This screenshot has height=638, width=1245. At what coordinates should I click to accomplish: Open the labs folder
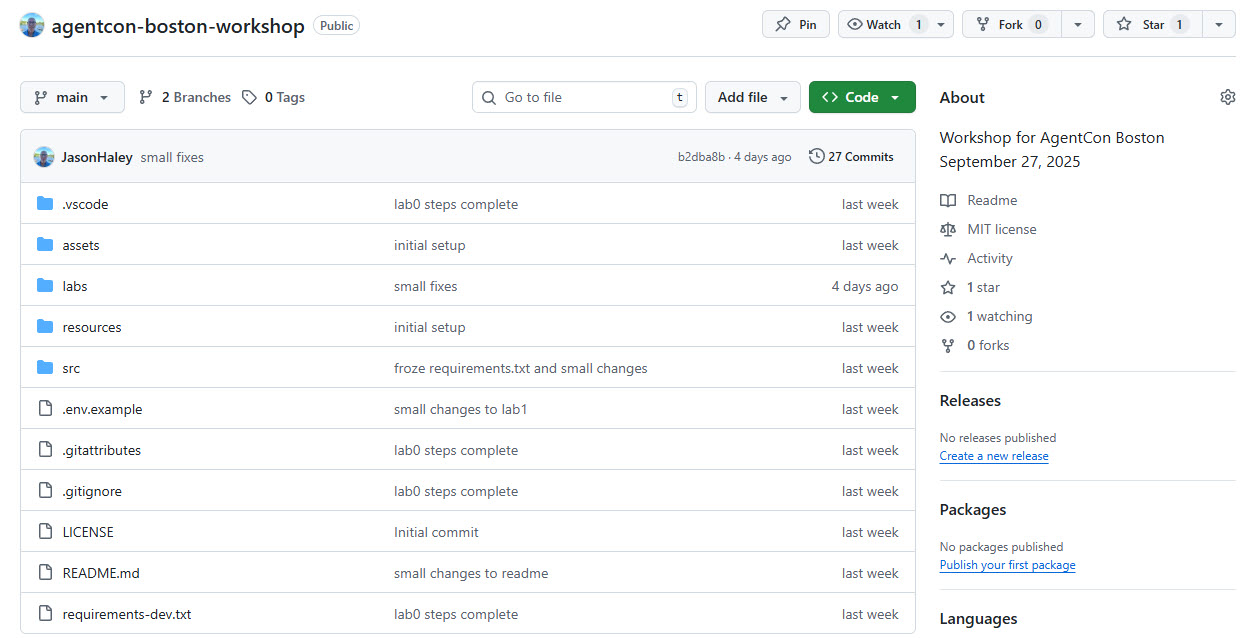[75, 285]
